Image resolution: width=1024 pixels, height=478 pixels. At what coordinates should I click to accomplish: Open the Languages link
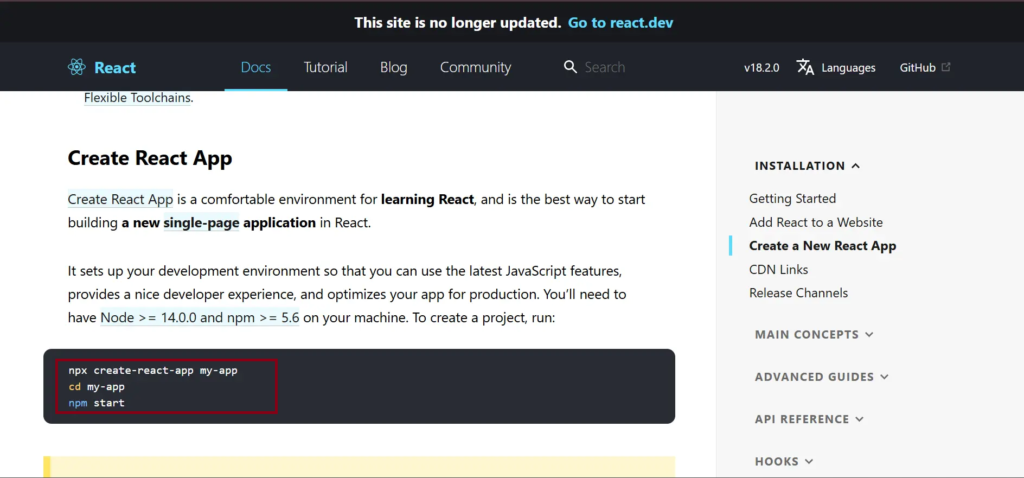click(x=848, y=68)
